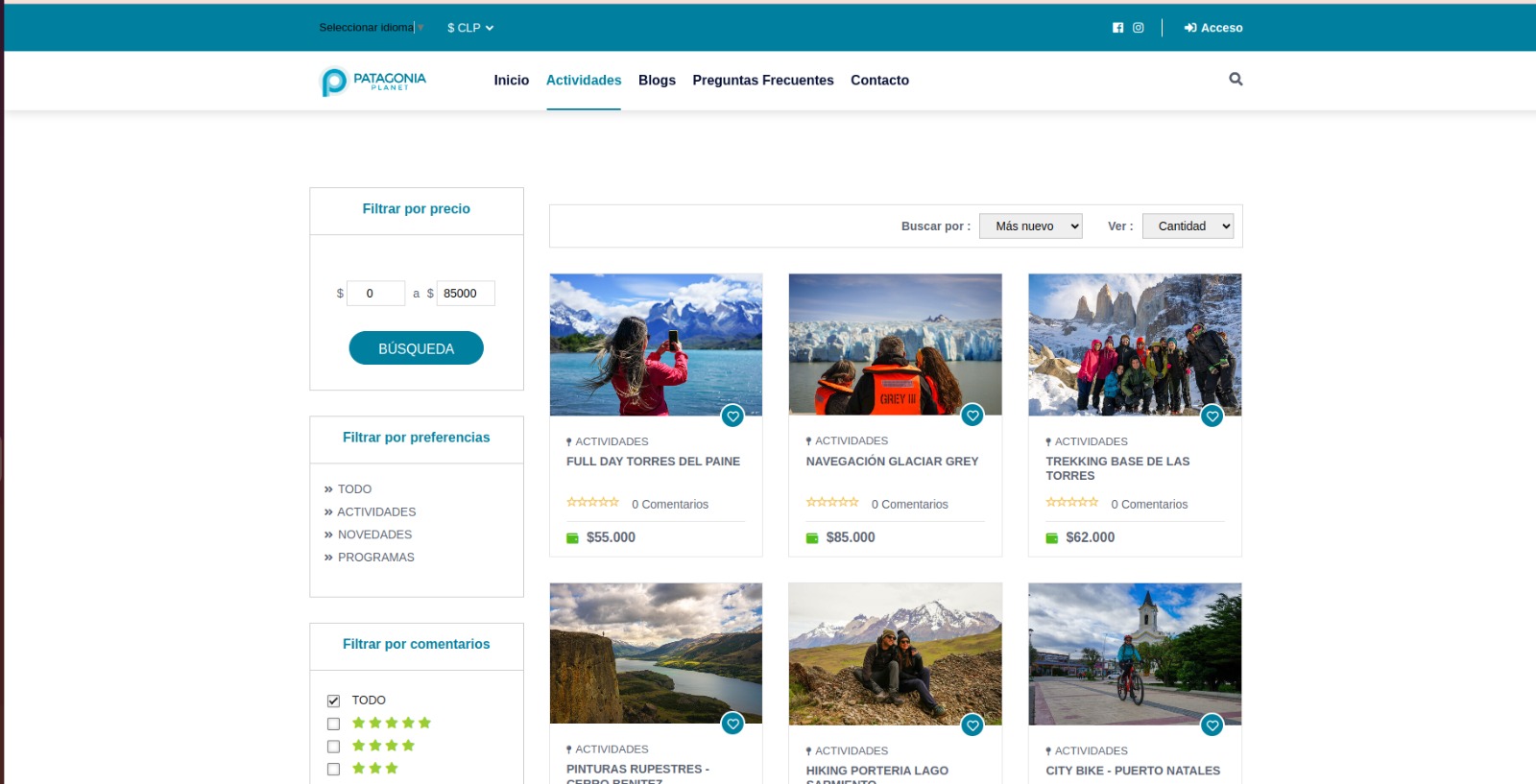Favorite Navegación Glaciar Grey heart icon

coord(972,416)
